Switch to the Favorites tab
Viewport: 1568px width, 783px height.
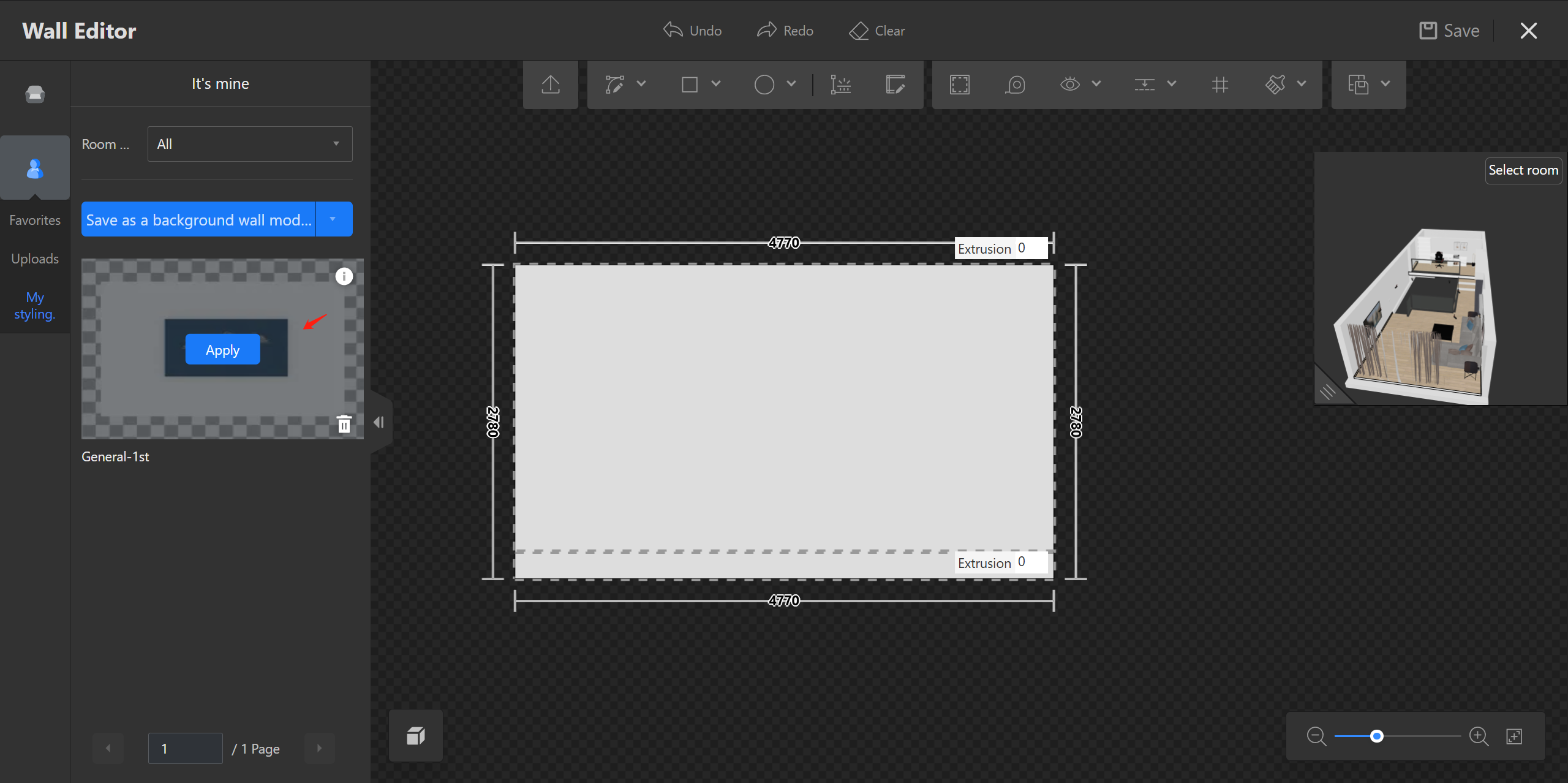[35, 220]
